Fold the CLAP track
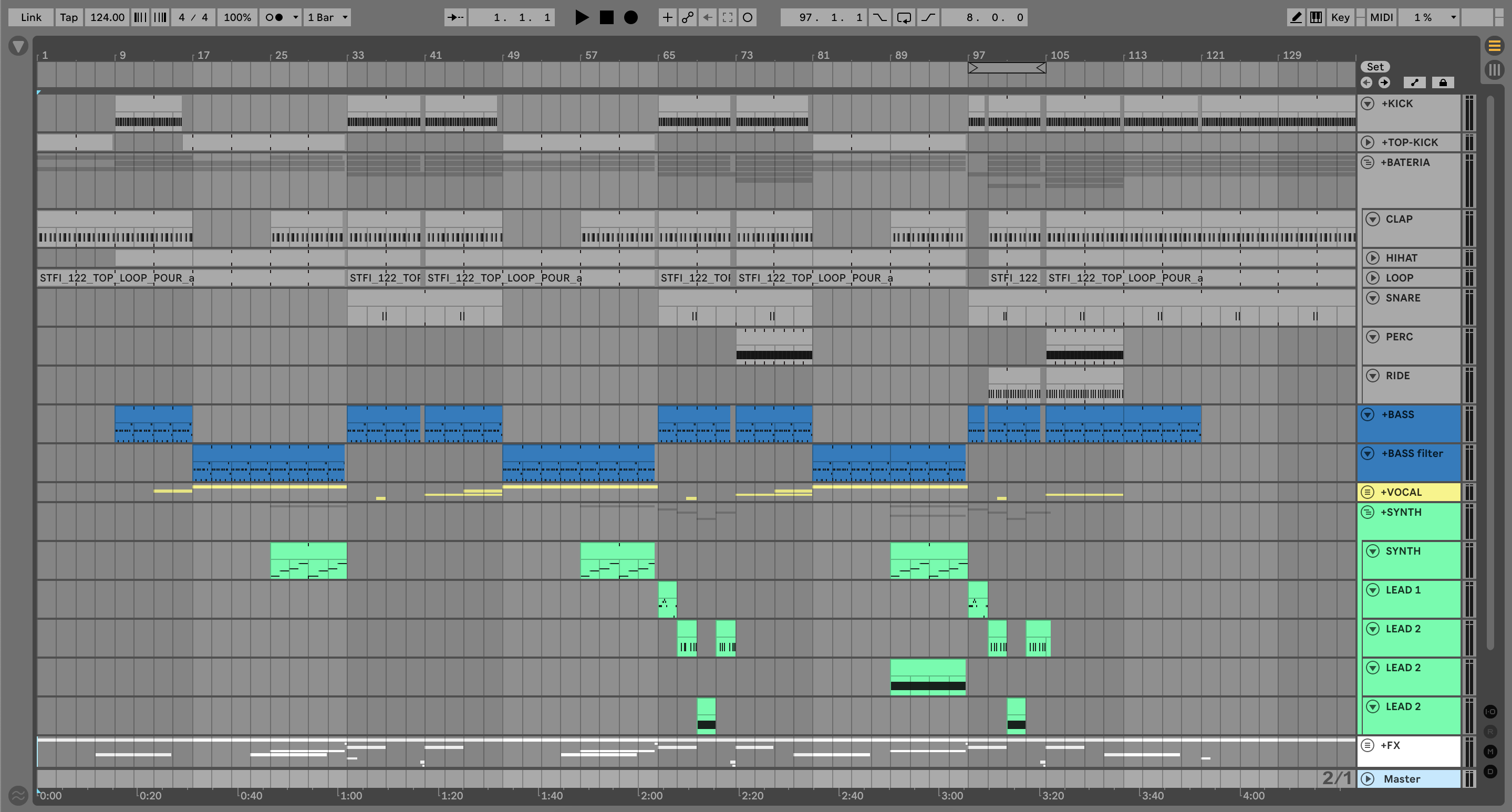The width and height of the screenshot is (1512, 812). [x=1372, y=219]
